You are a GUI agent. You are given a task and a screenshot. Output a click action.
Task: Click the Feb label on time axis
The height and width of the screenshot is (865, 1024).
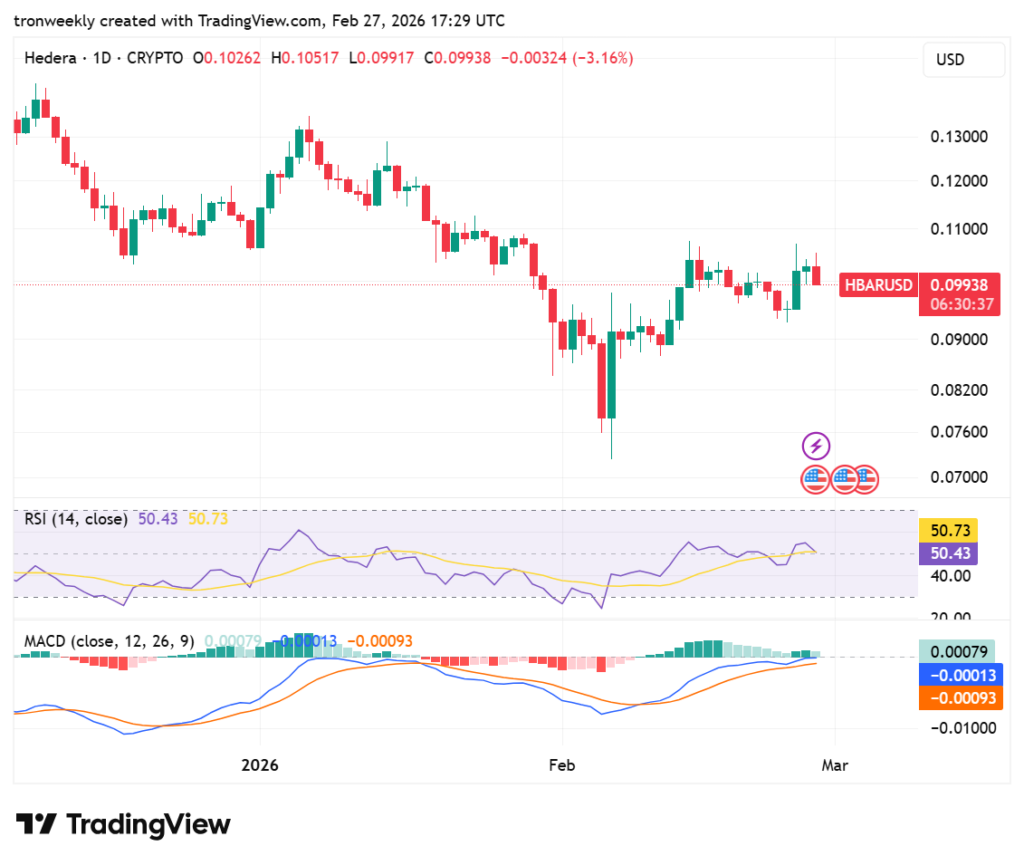click(x=562, y=765)
